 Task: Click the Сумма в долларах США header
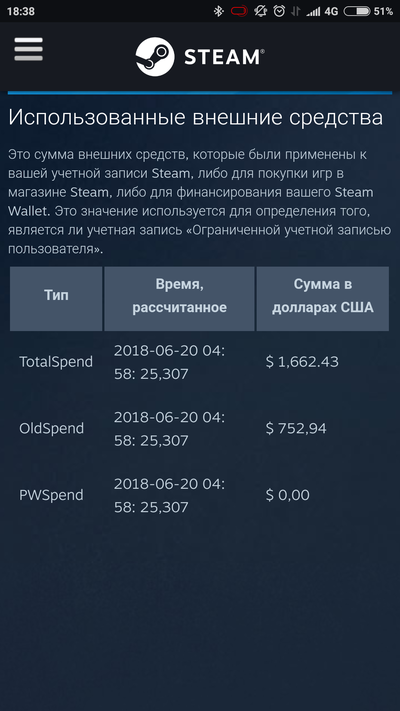click(322, 298)
